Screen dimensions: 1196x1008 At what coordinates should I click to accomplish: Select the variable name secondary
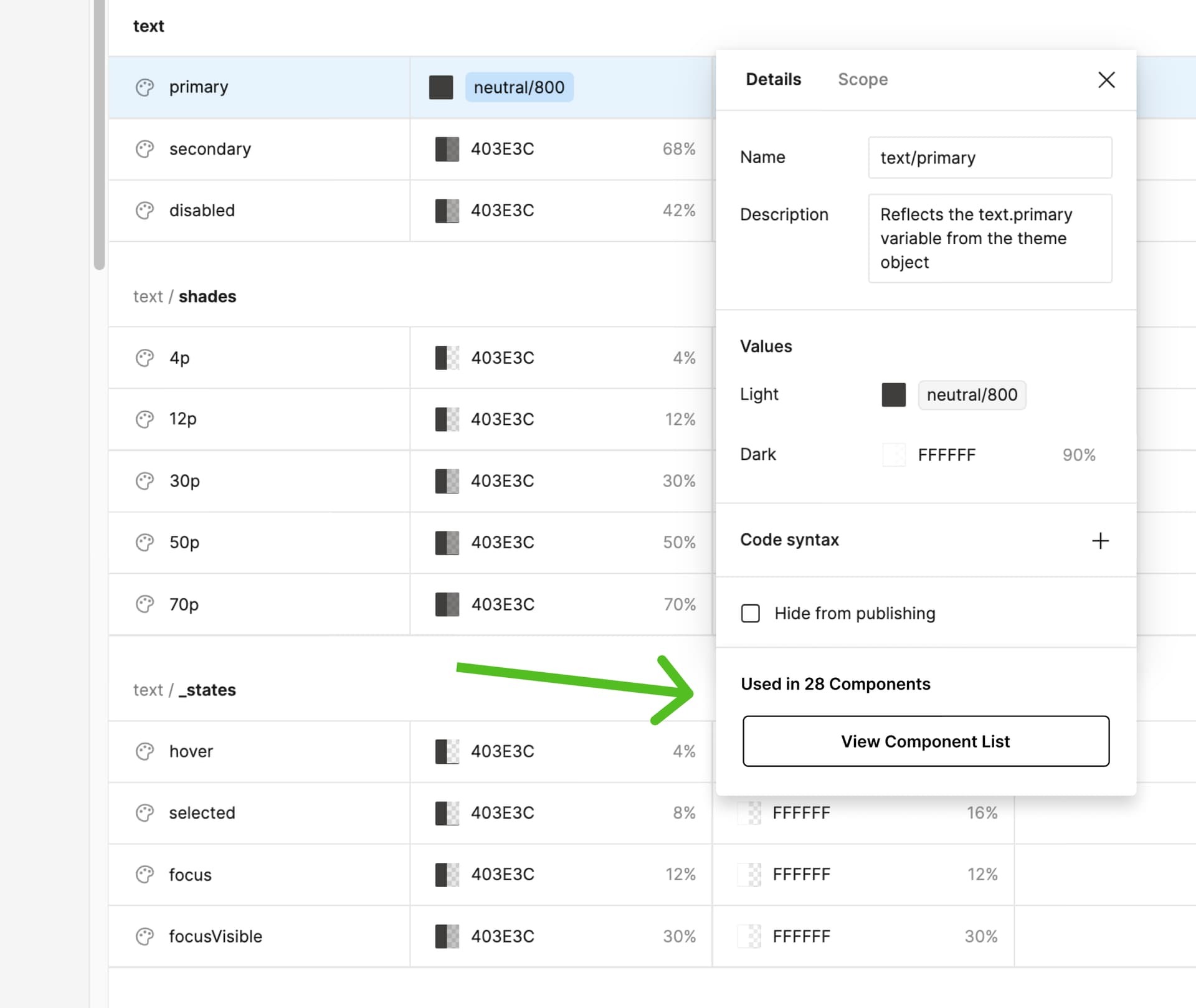tap(210, 149)
